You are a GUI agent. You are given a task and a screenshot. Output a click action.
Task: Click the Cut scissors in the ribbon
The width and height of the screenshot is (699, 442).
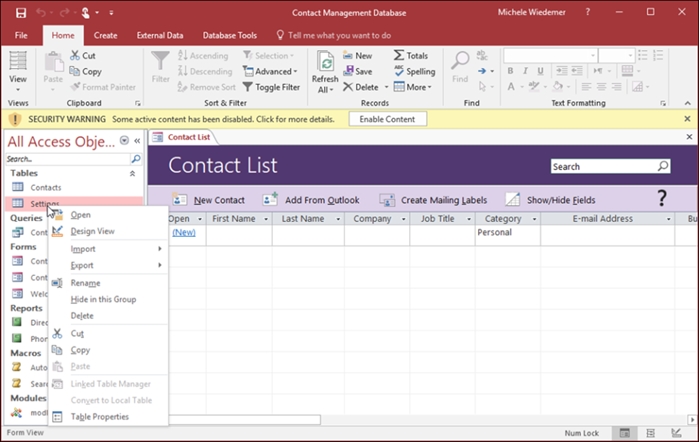(x=75, y=55)
